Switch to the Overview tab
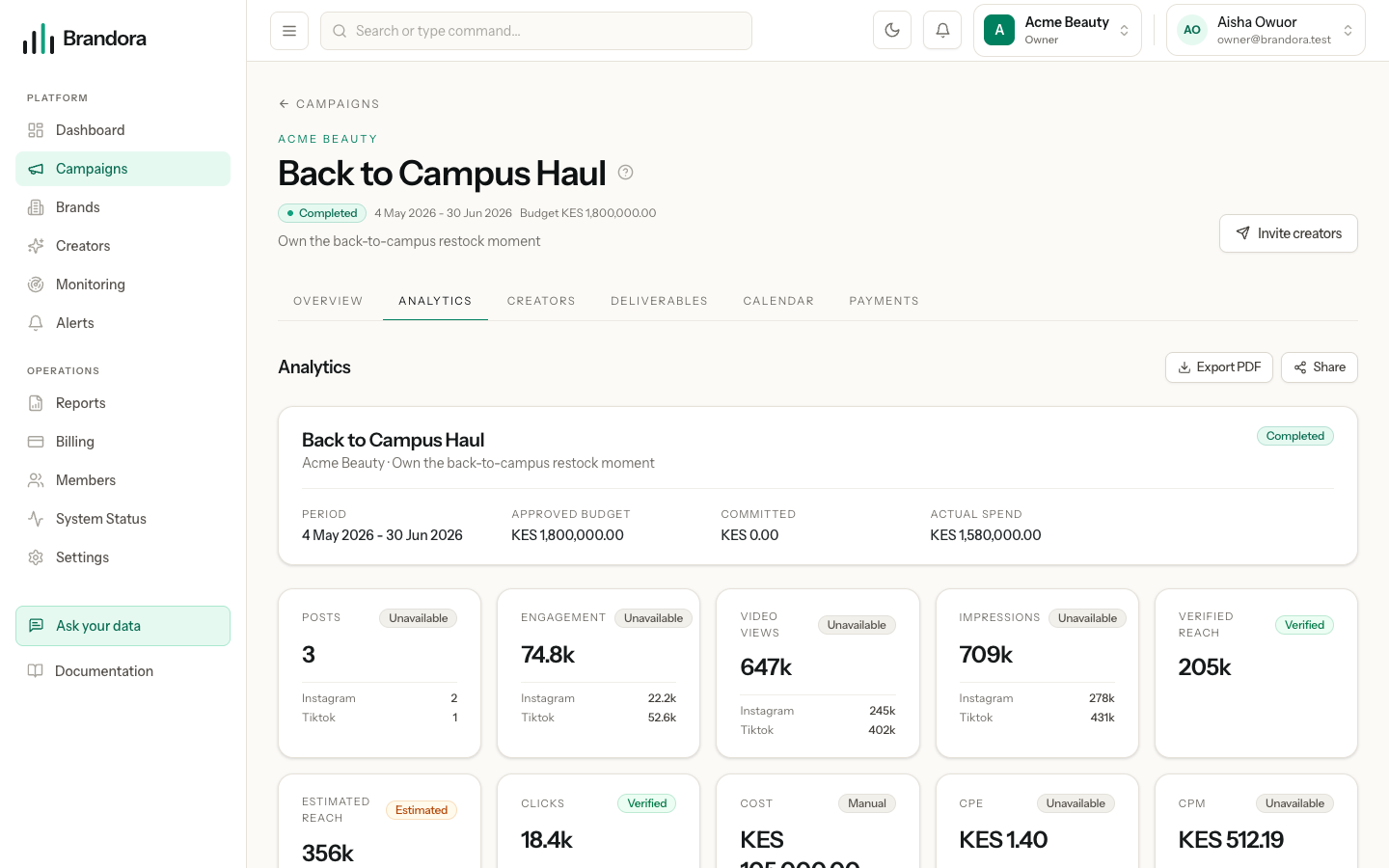Viewport: 1389px width, 868px height. 328,301
